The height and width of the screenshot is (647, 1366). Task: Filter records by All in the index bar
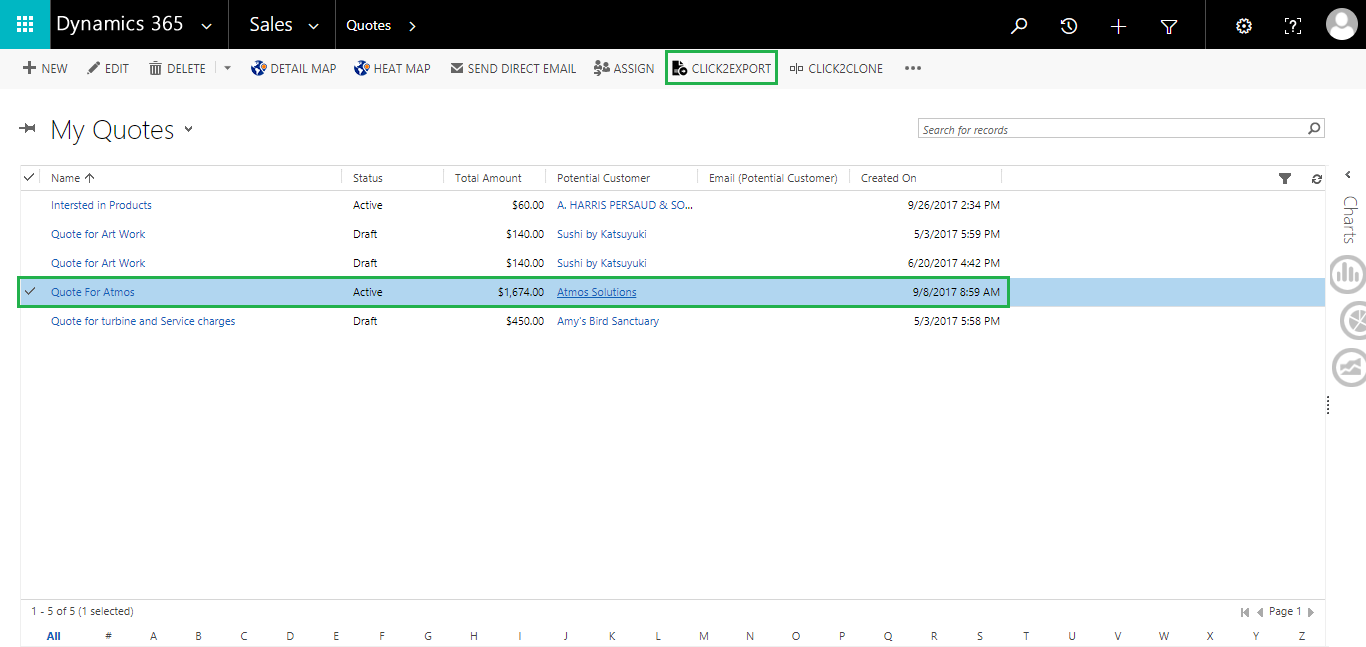point(54,636)
